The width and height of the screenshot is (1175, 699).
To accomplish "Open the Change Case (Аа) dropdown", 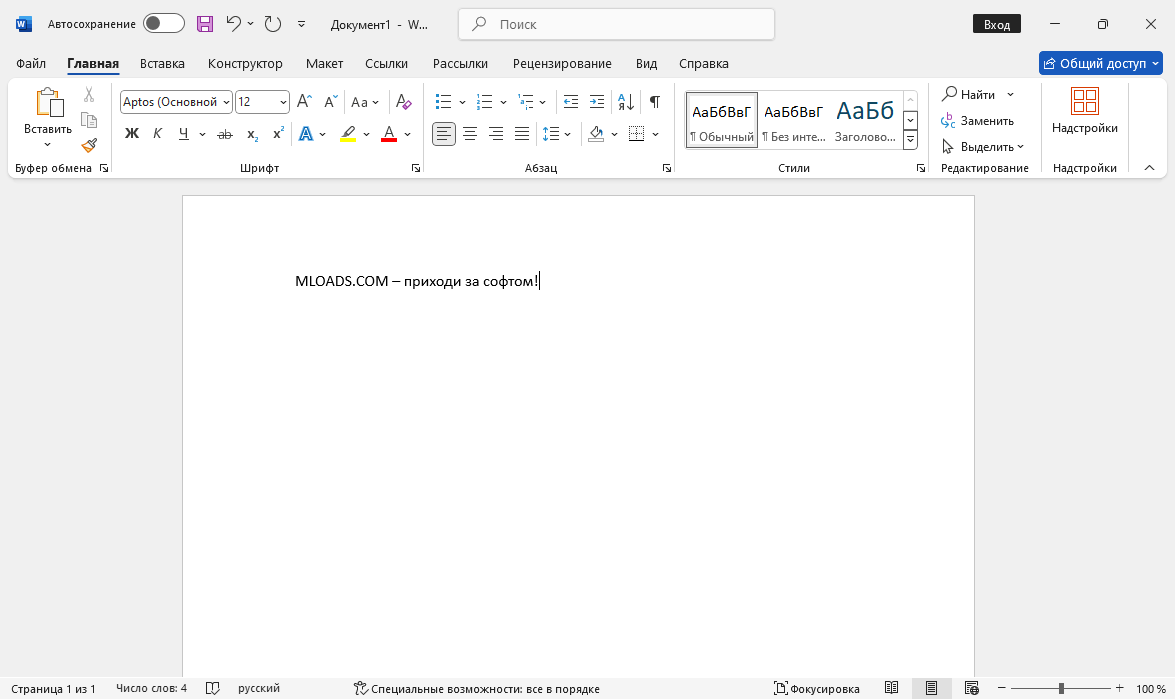I will (365, 101).
